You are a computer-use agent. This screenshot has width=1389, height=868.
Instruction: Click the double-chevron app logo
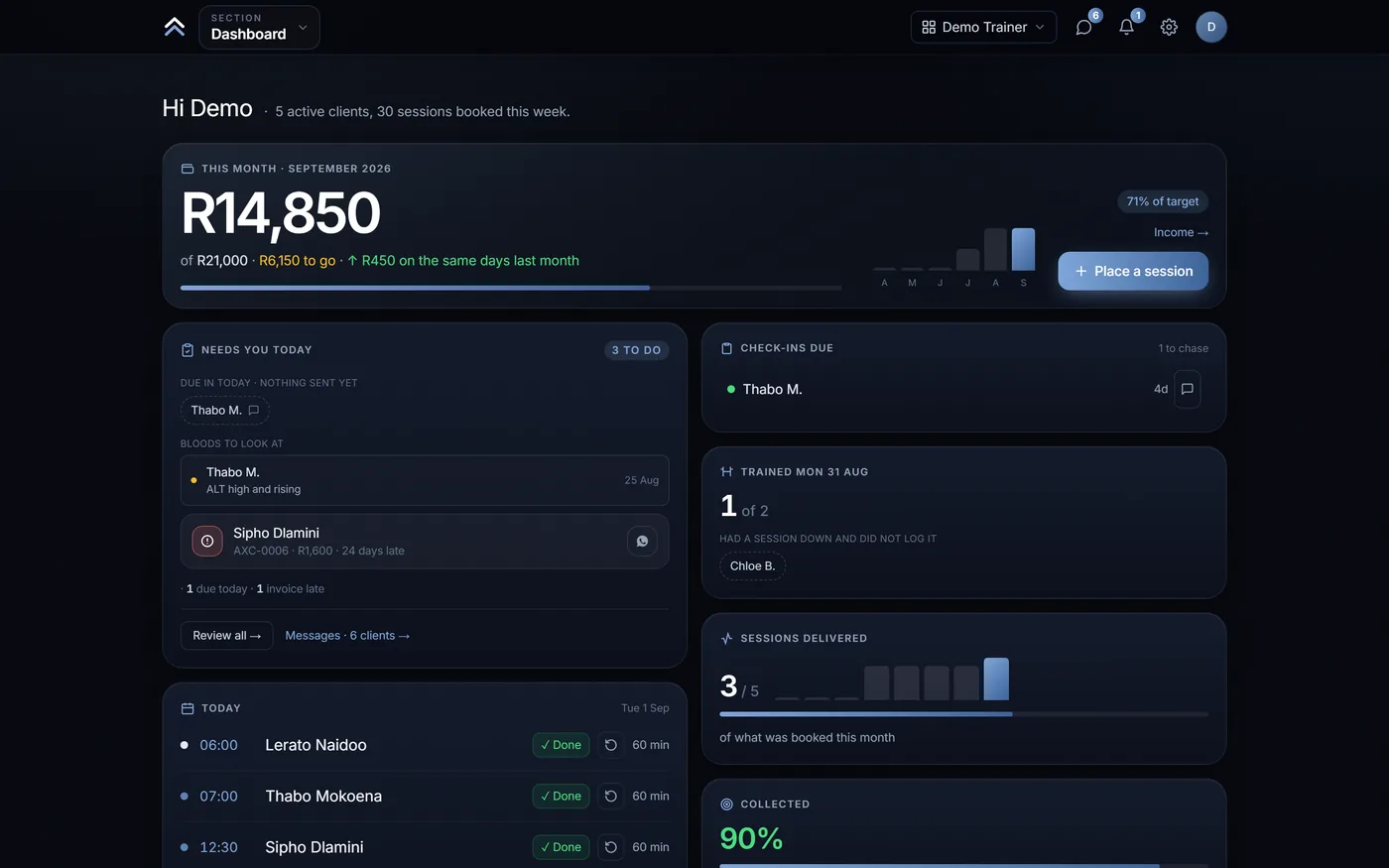coord(175,27)
